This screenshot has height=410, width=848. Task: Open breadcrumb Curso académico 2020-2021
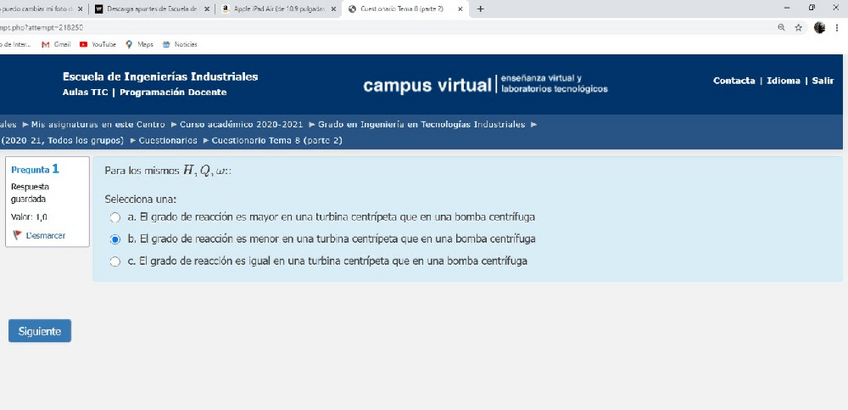pyautogui.click(x=241, y=124)
